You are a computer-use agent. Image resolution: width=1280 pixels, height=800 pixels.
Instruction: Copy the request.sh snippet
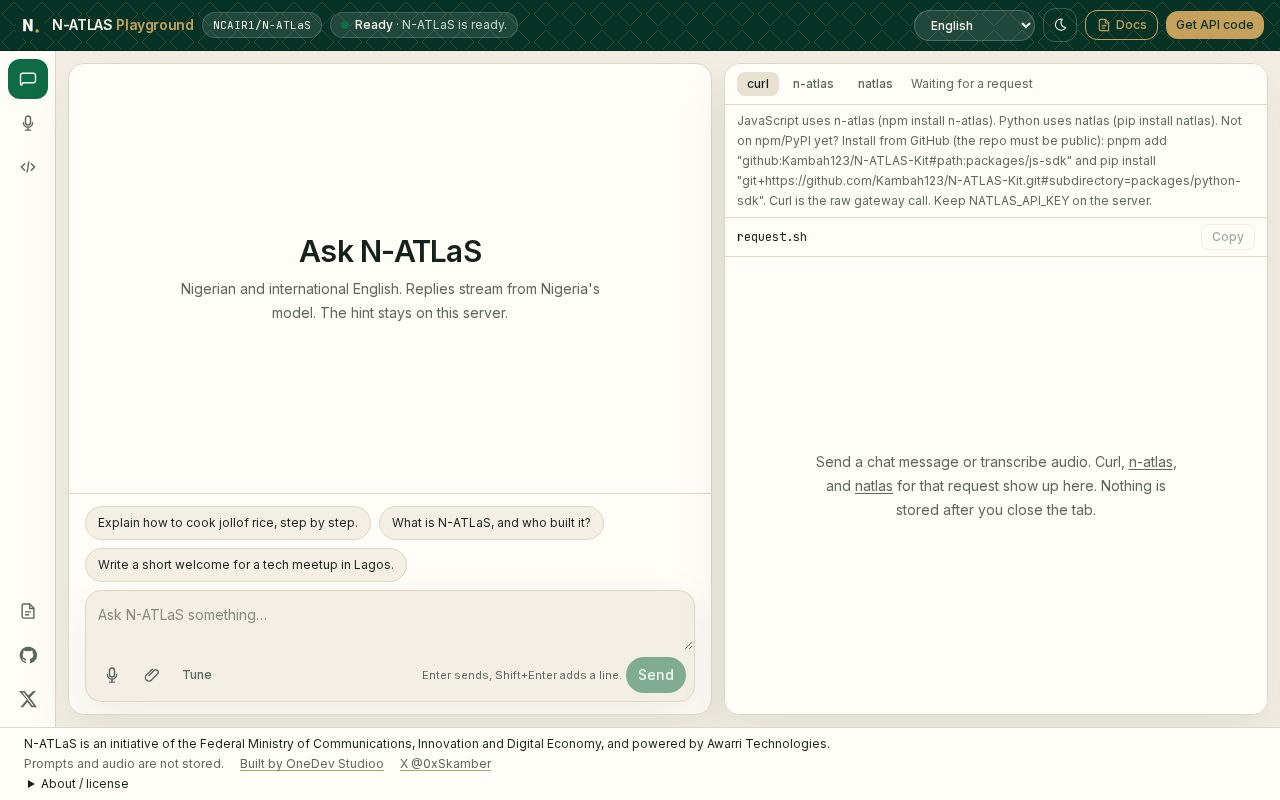coord(1228,237)
